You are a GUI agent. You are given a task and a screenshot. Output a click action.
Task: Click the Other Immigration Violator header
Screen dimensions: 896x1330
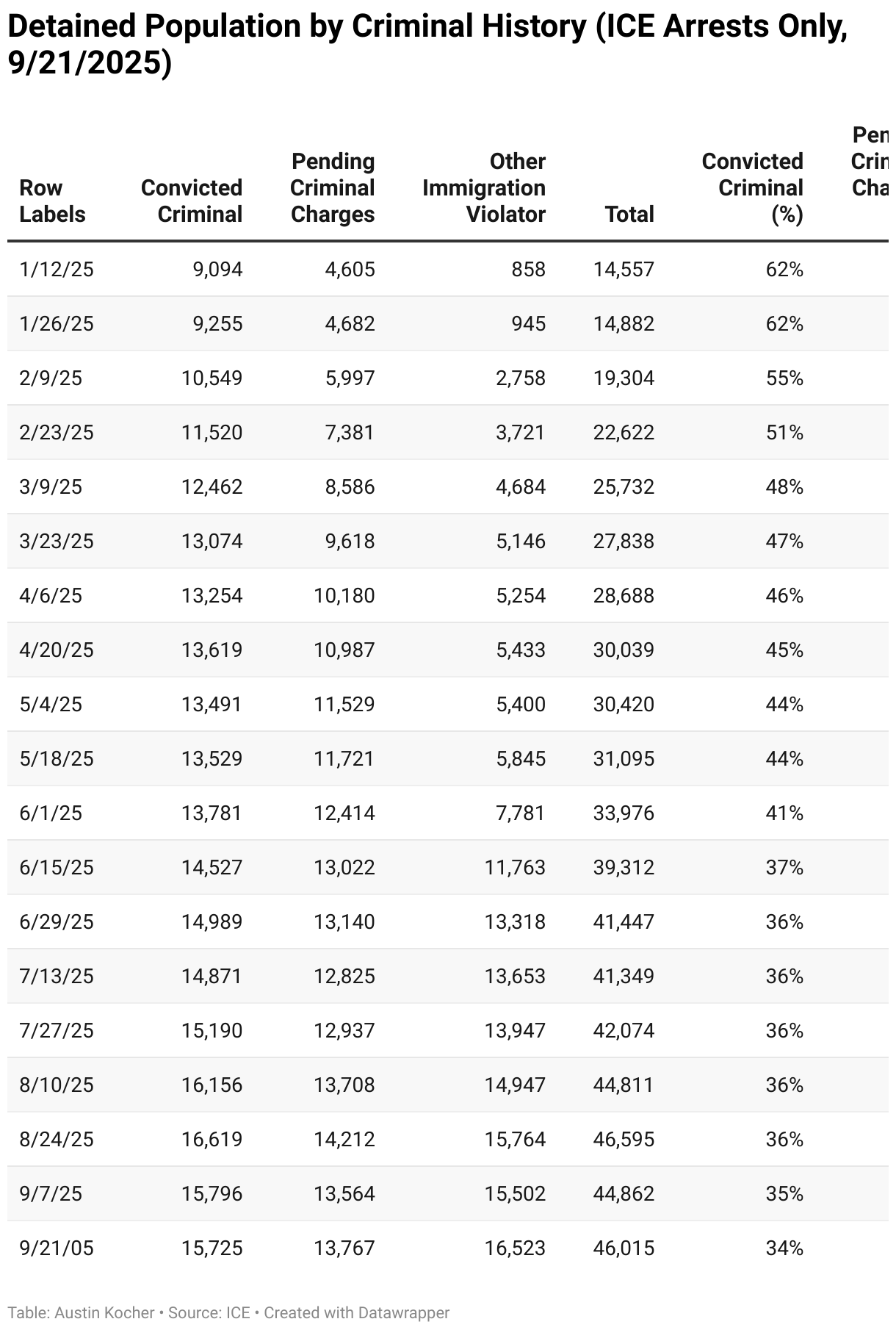click(484, 187)
